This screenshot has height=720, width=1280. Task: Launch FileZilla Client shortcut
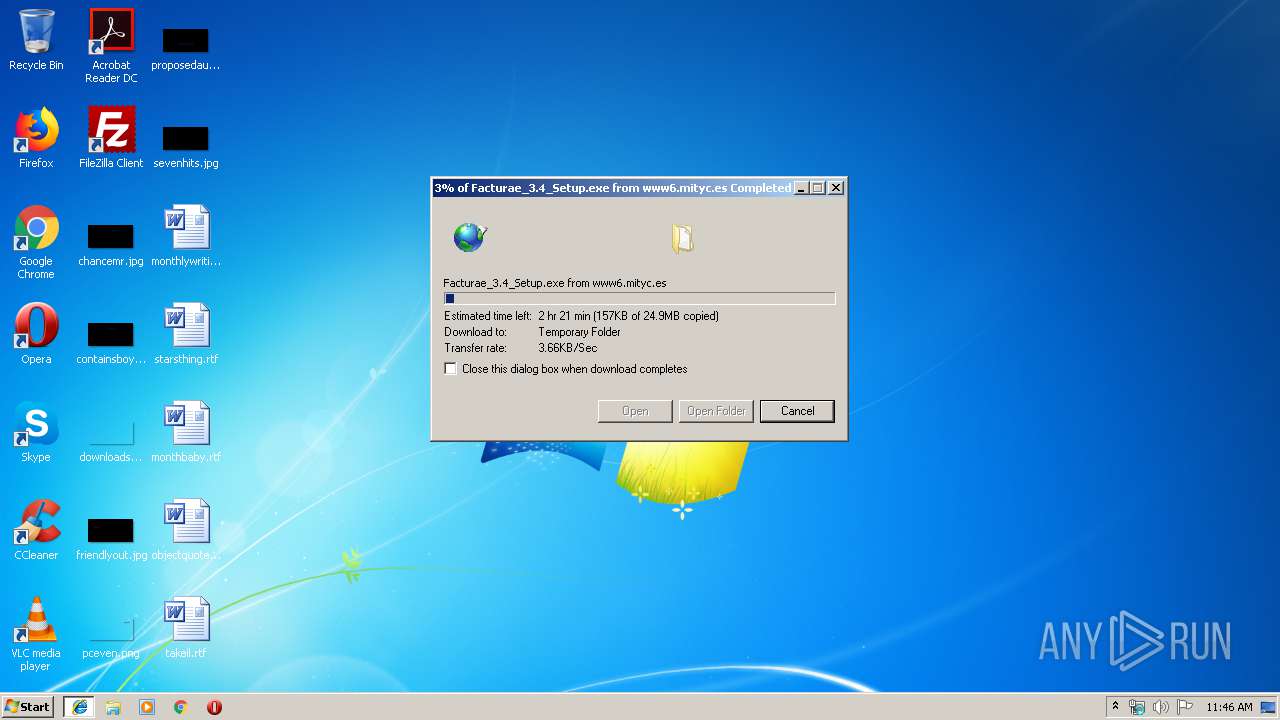pyautogui.click(x=111, y=138)
